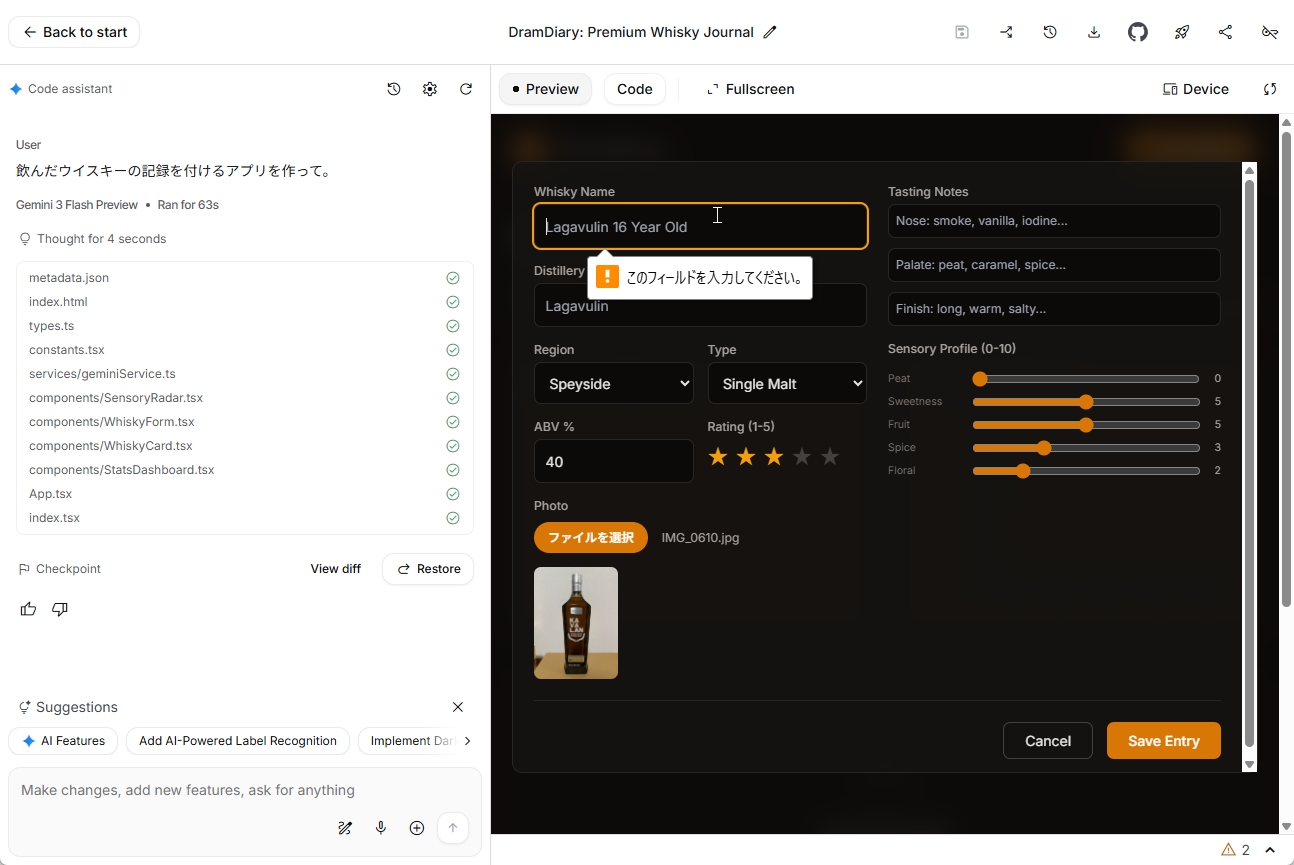Click the greyed-out save icon in the top bar
Image resolution: width=1294 pixels, height=865 pixels.
[x=962, y=32]
